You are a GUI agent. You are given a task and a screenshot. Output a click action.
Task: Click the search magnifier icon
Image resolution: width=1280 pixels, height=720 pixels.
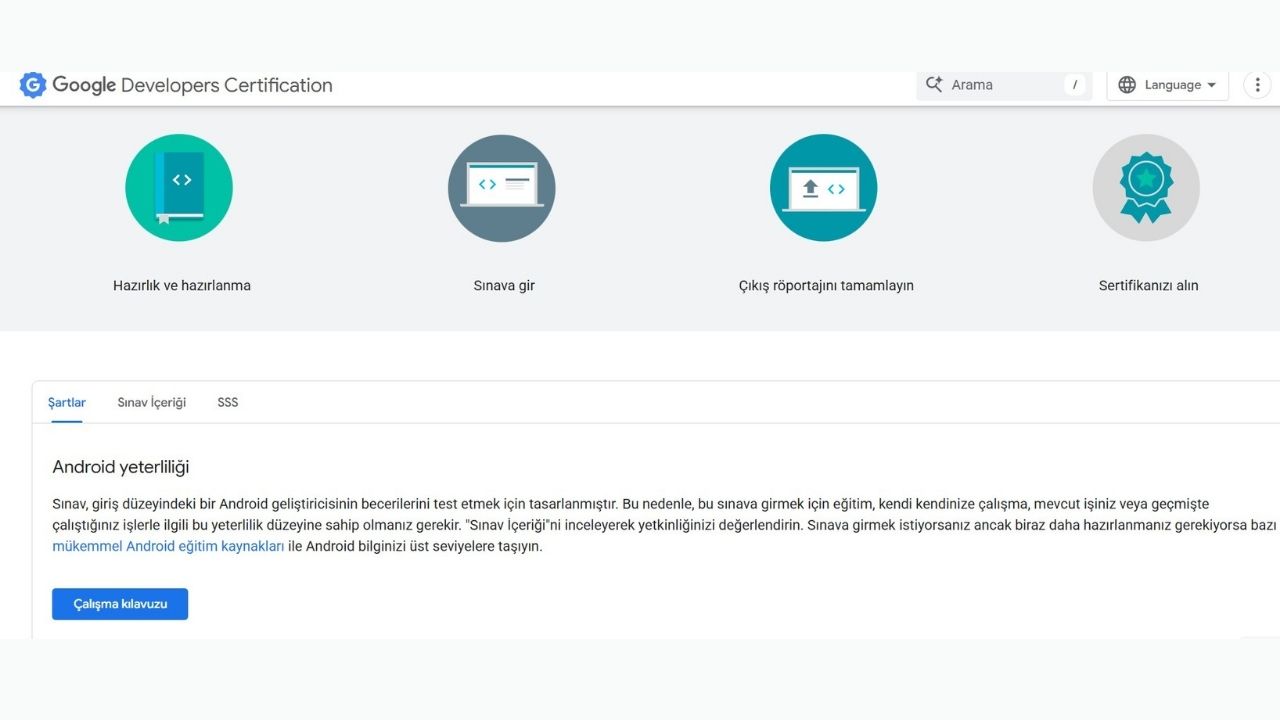click(934, 84)
